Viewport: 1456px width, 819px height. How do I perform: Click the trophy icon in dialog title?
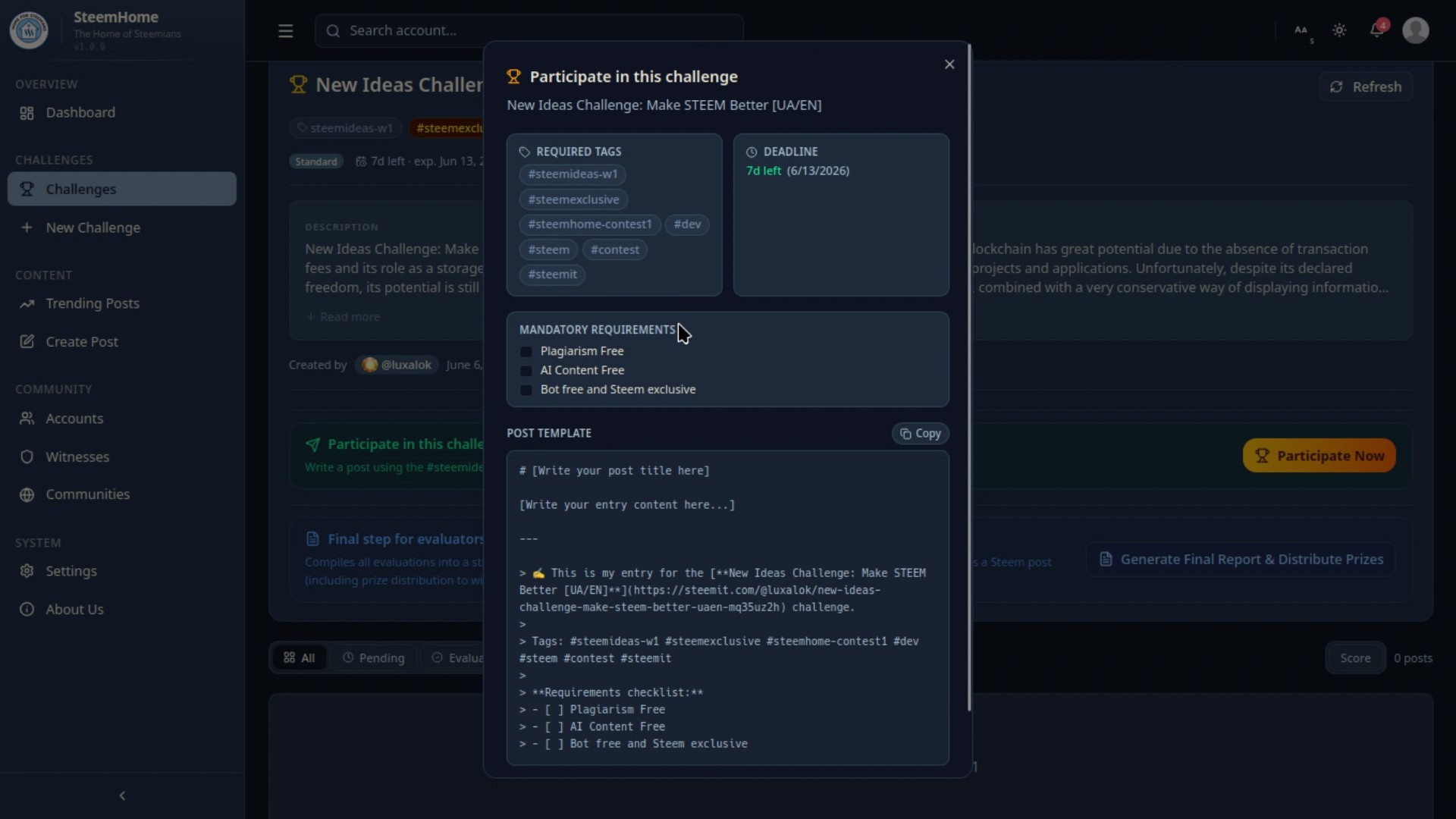[514, 77]
